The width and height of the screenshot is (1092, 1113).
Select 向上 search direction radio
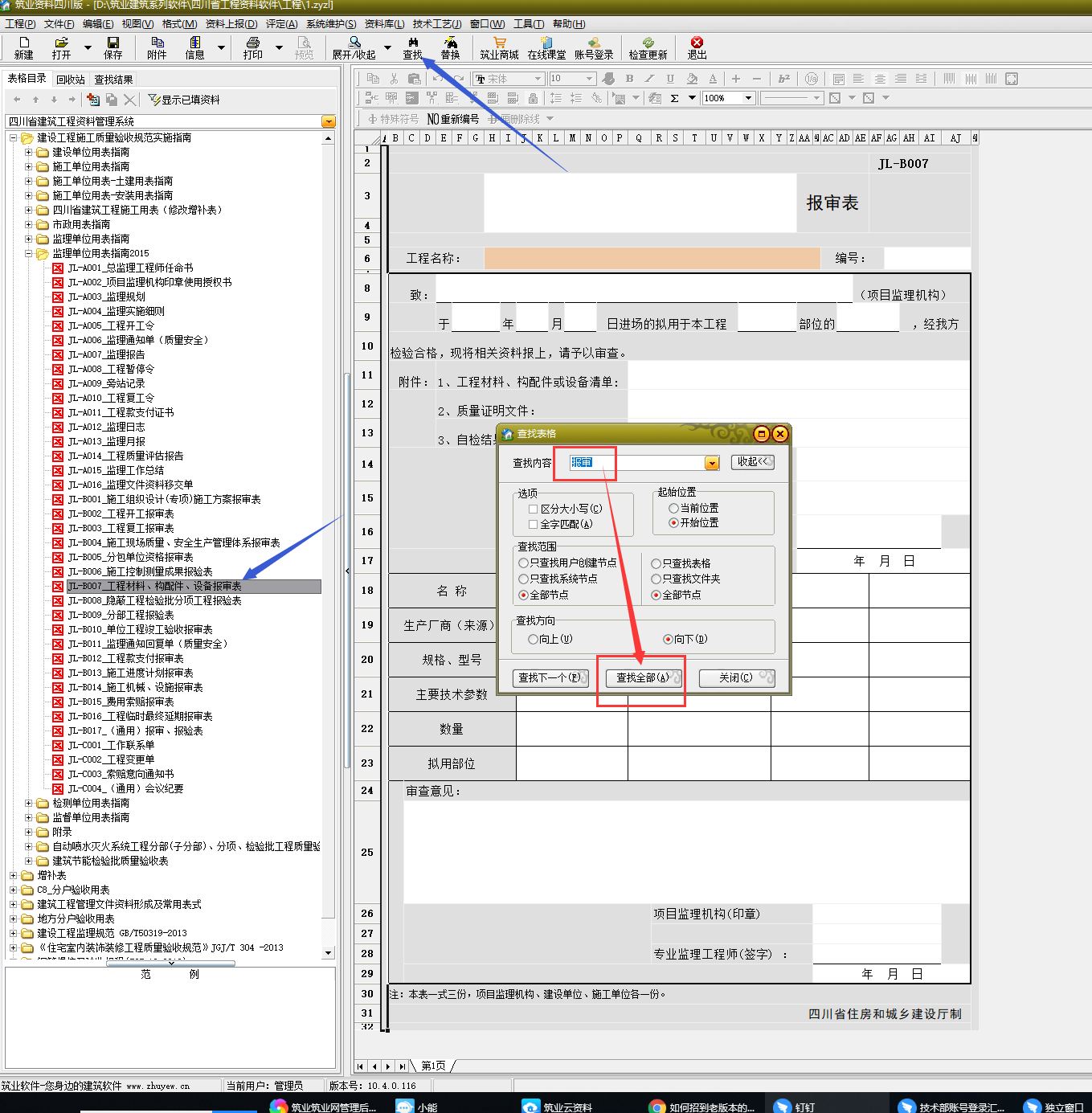533,639
